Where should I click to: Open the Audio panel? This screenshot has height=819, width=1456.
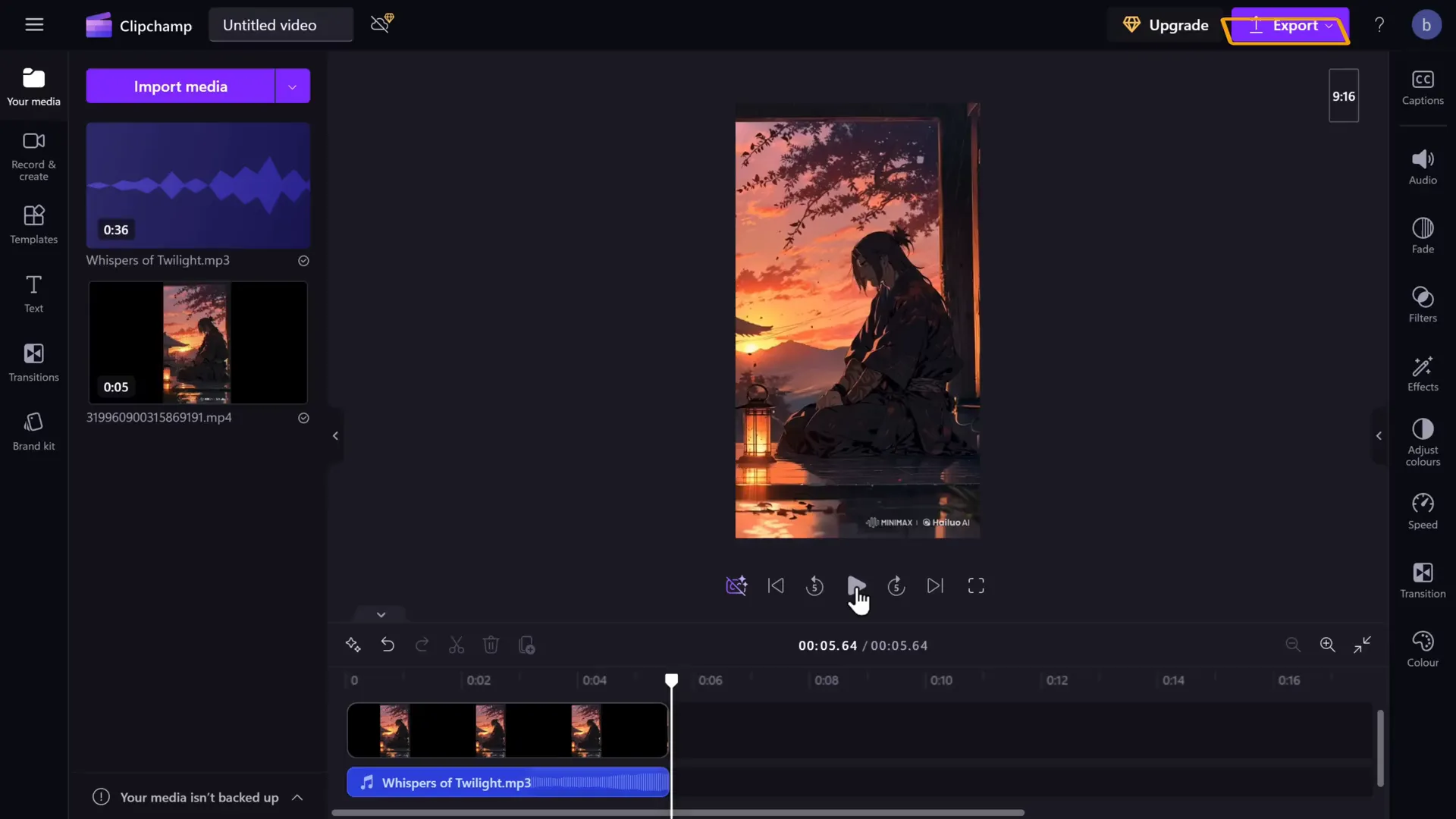tap(1423, 167)
